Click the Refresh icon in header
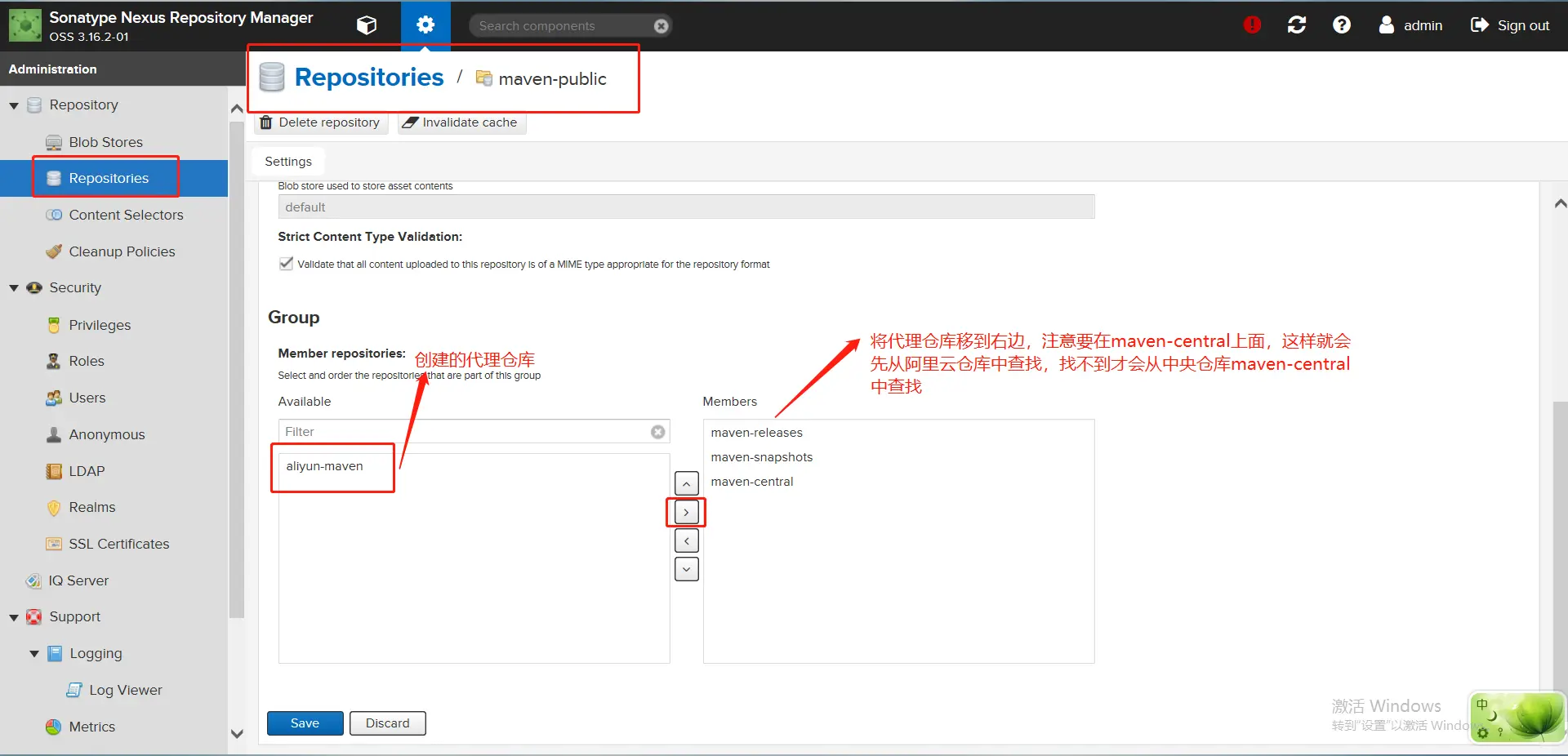The width and height of the screenshot is (1568, 756). point(1297,25)
